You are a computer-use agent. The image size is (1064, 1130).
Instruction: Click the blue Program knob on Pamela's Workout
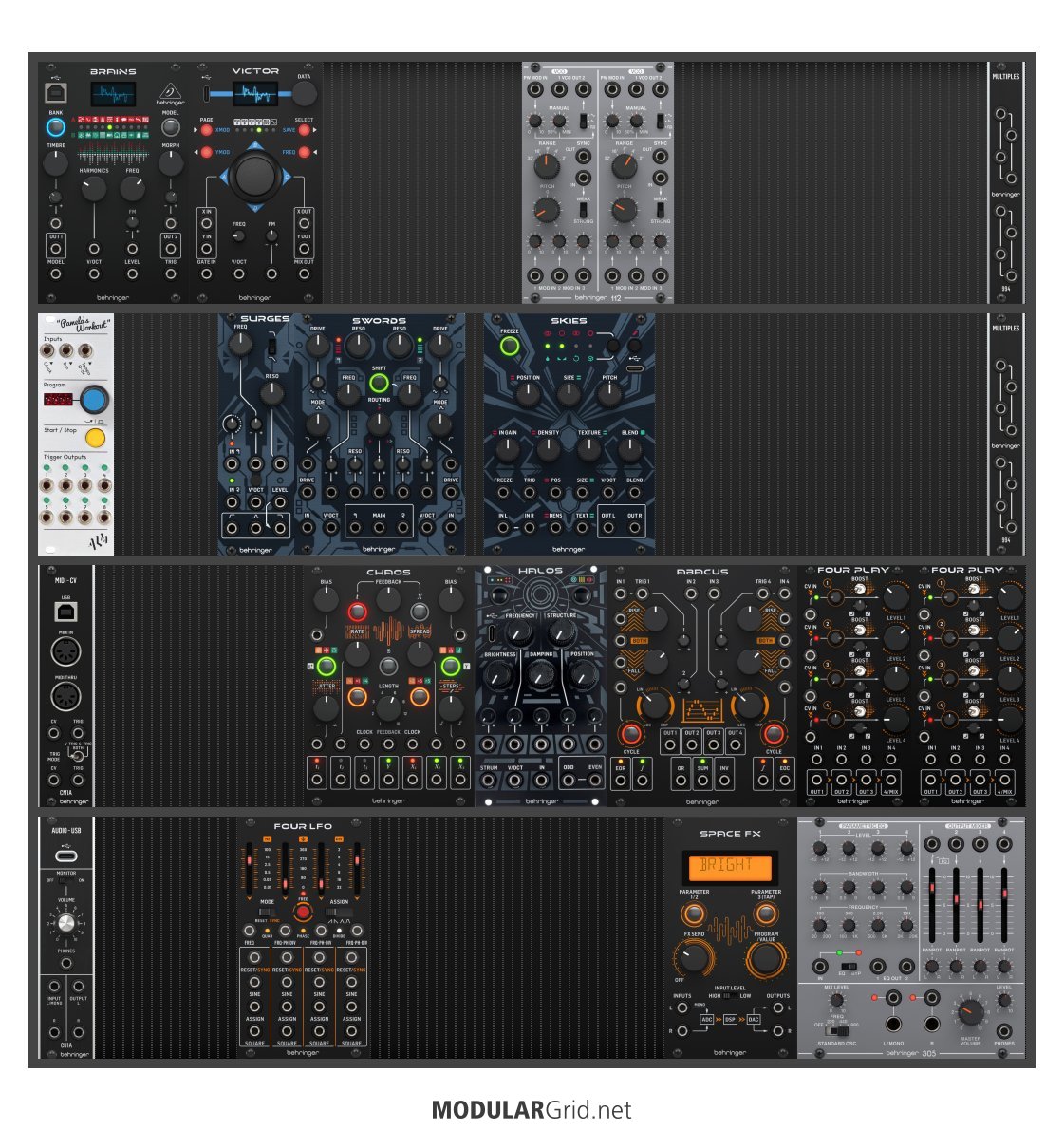[x=94, y=399]
